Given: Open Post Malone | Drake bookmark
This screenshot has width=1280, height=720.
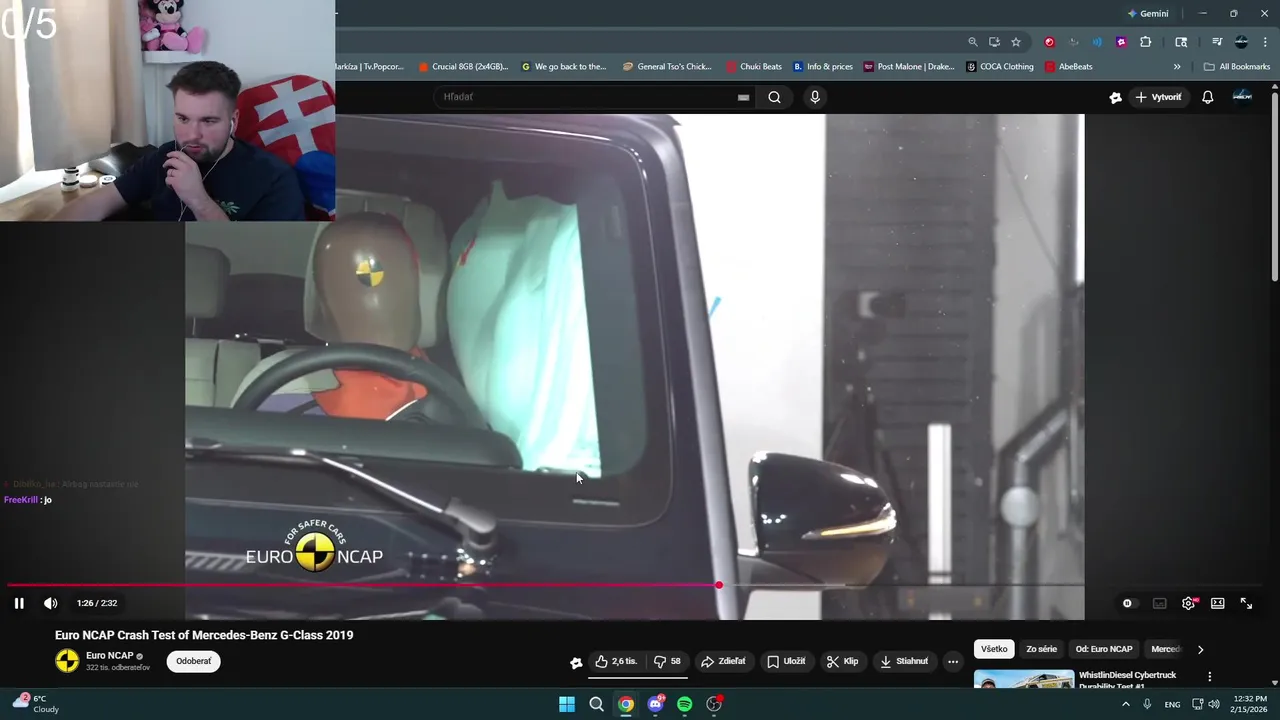Looking at the screenshot, I should coord(908,67).
